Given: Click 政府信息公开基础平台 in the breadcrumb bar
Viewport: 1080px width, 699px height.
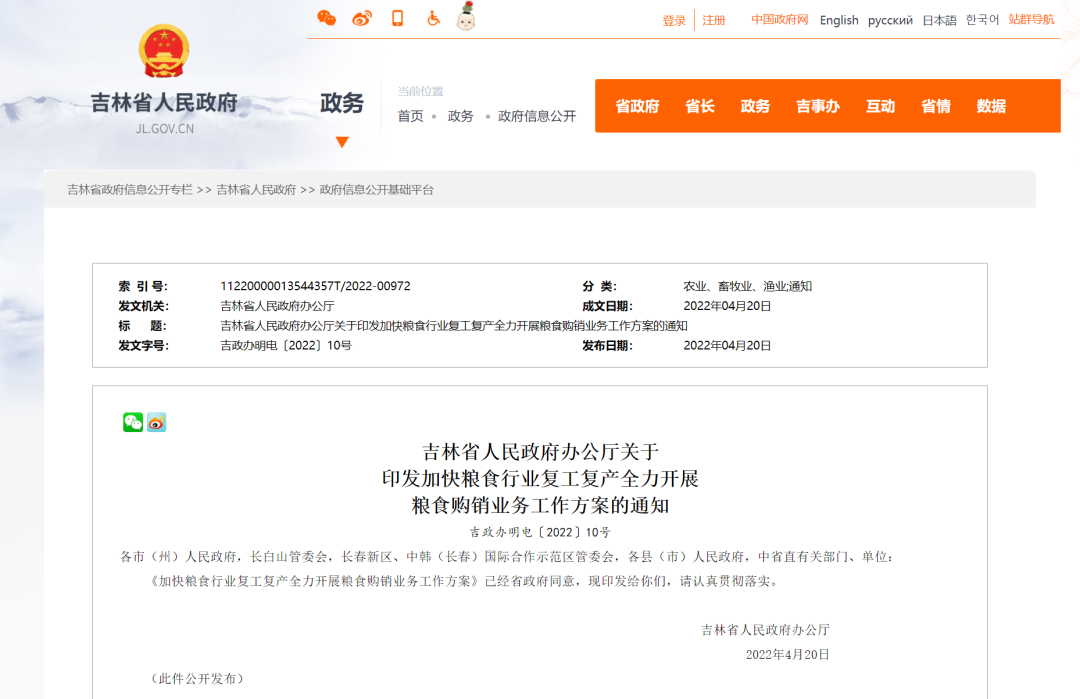Looking at the screenshot, I should [x=377, y=189].
